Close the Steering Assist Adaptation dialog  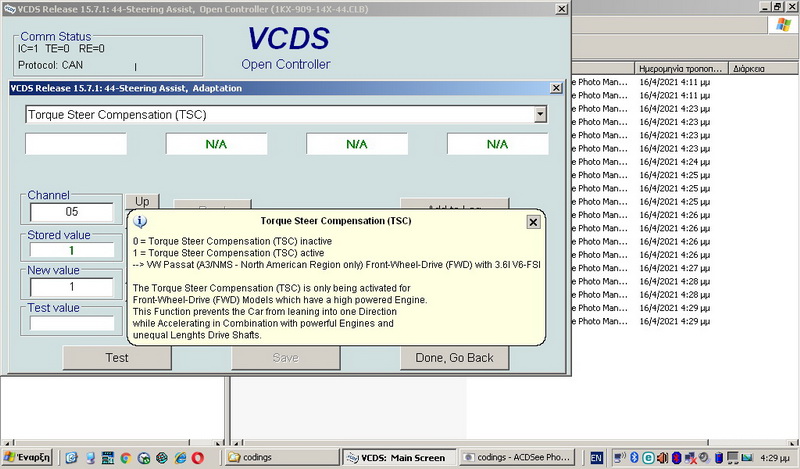click(x=556, y=88)
